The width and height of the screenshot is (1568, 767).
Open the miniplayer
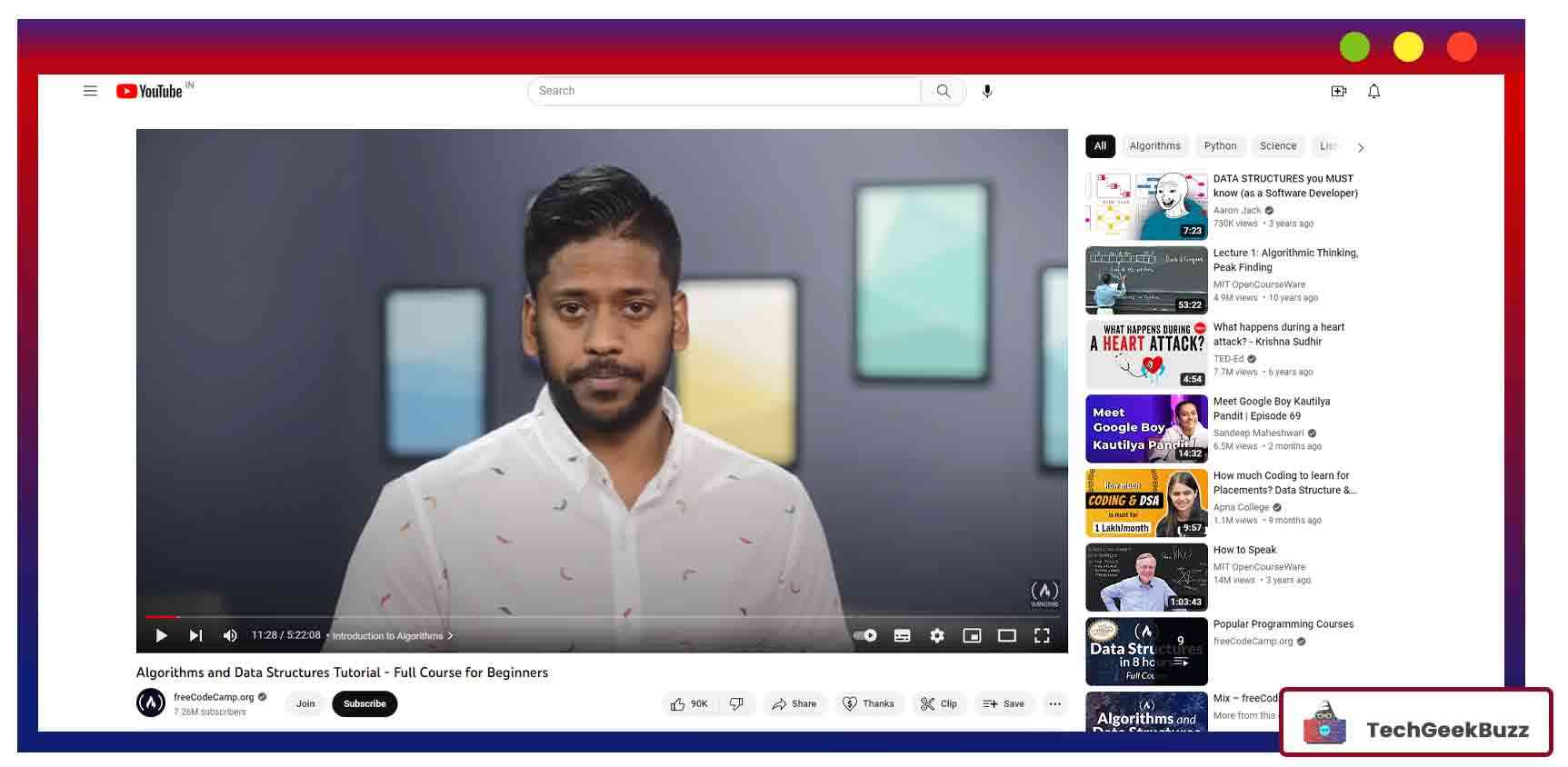pyautogui.click(x=972, y=636)
